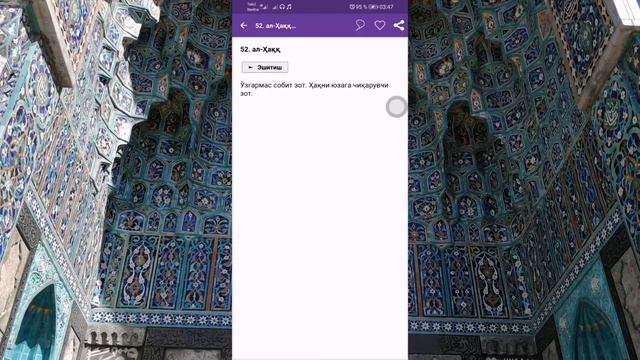Open the comment speech bubble icon

tap(360, 25)
